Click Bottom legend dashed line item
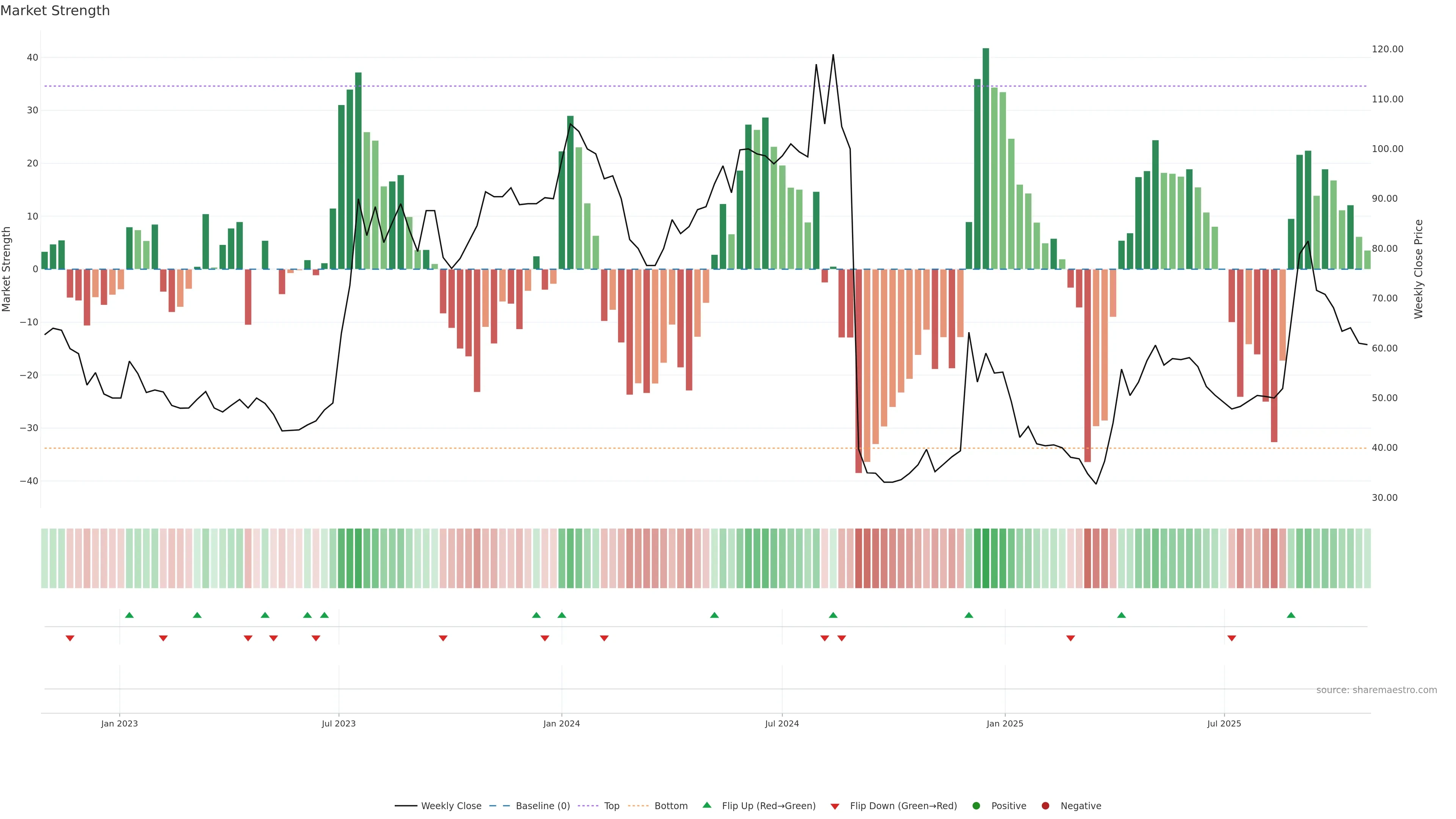The height and width of the screenshot is (819, 1456). pos(639,806)
